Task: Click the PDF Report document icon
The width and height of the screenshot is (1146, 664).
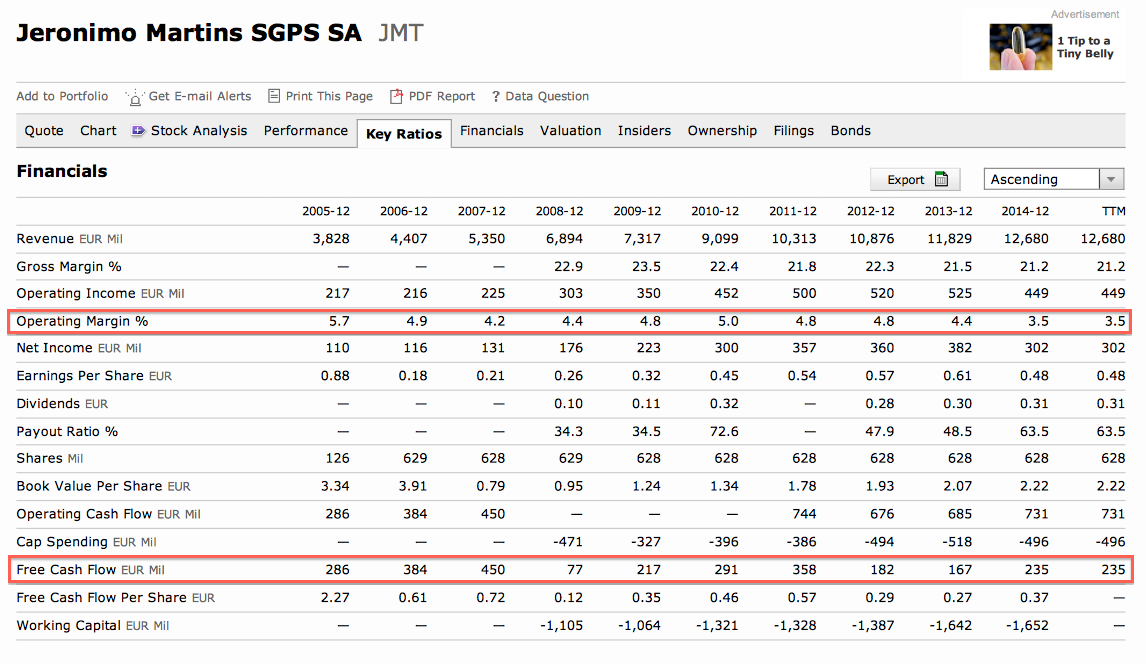Action: pyautogui.click(x=396, y=96)
